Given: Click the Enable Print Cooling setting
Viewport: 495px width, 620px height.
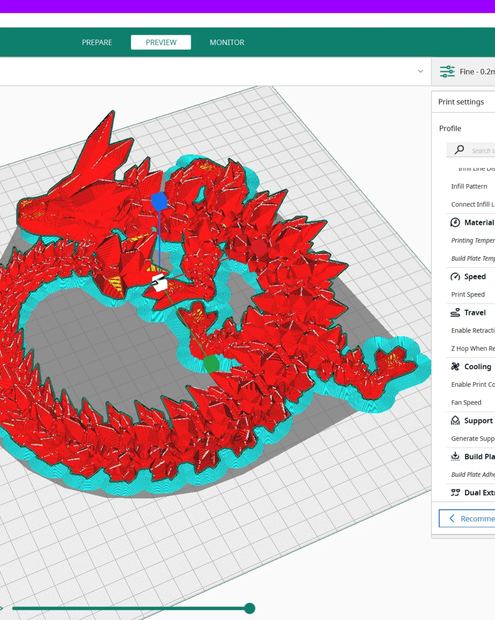Looking at the screenshot, I should (473, 384).
